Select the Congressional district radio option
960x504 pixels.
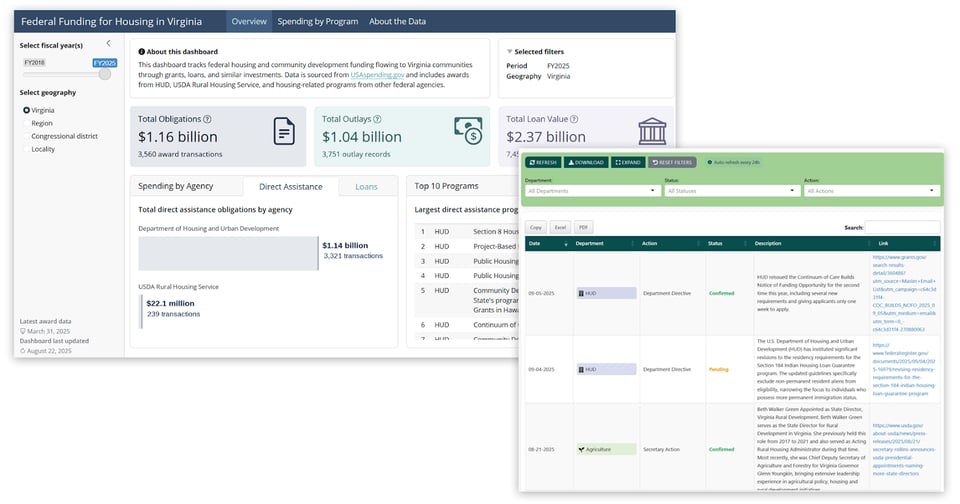click(x=26, y=136)
